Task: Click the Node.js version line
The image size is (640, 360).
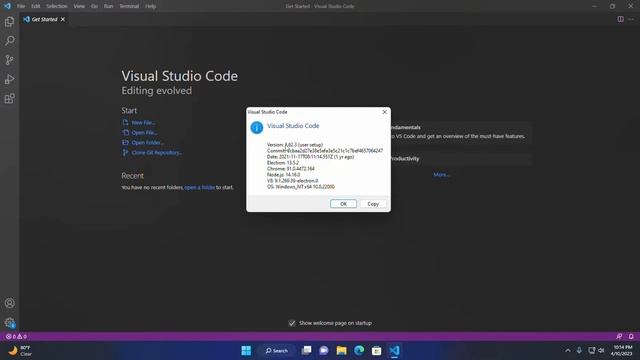Action: [x=283, y=175]
